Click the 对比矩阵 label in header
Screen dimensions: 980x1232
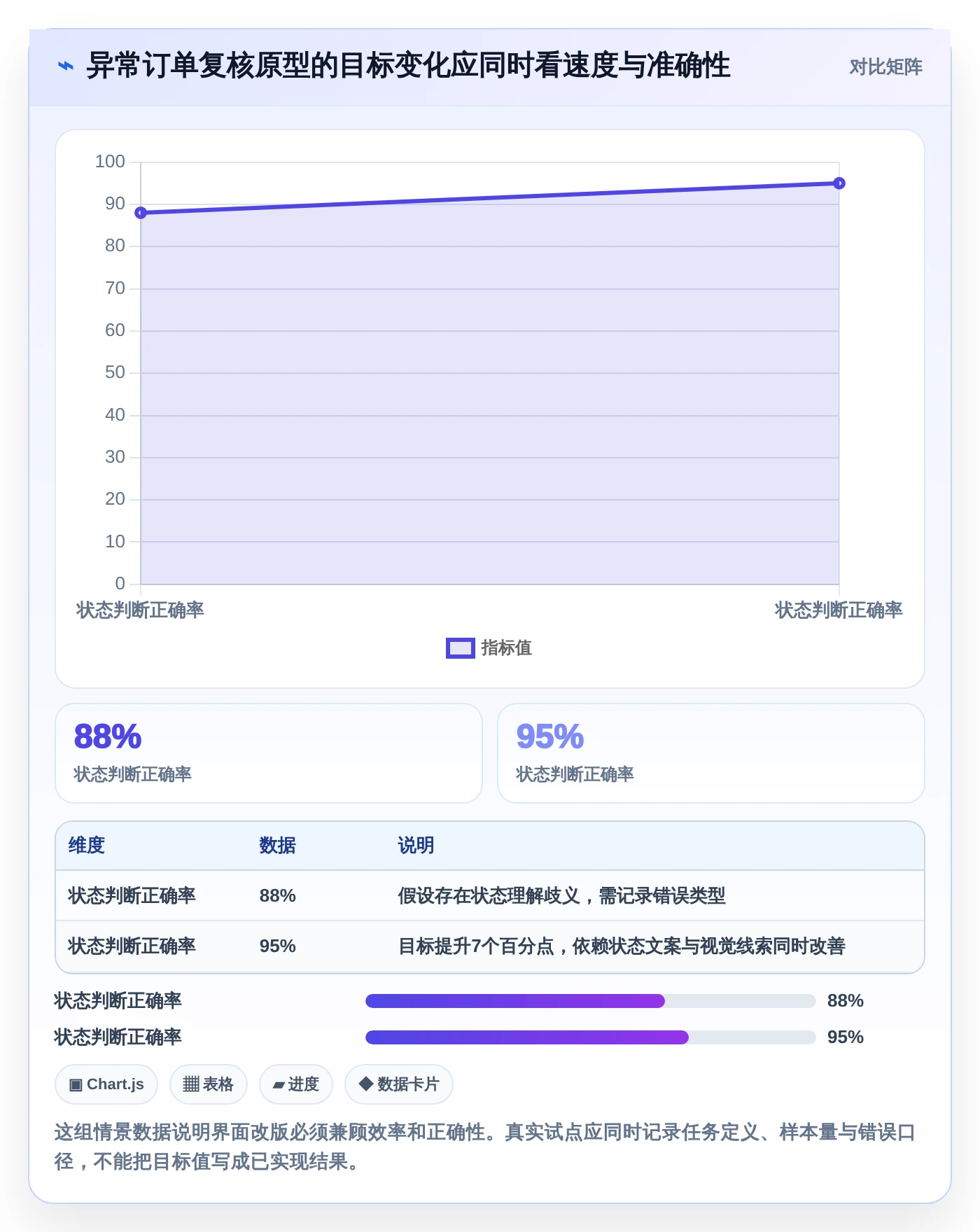tap(885, 67)
